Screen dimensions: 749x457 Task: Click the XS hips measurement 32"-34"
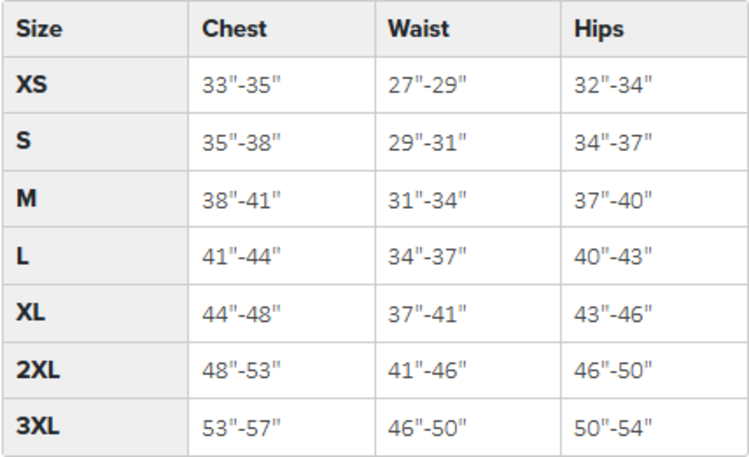tap(613, 85)
